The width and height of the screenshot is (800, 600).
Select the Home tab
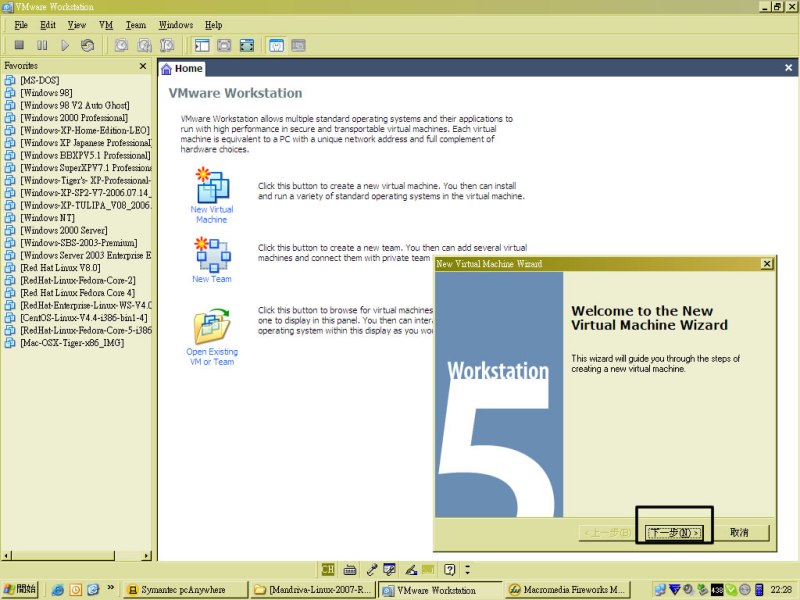[x=182, y=69]
